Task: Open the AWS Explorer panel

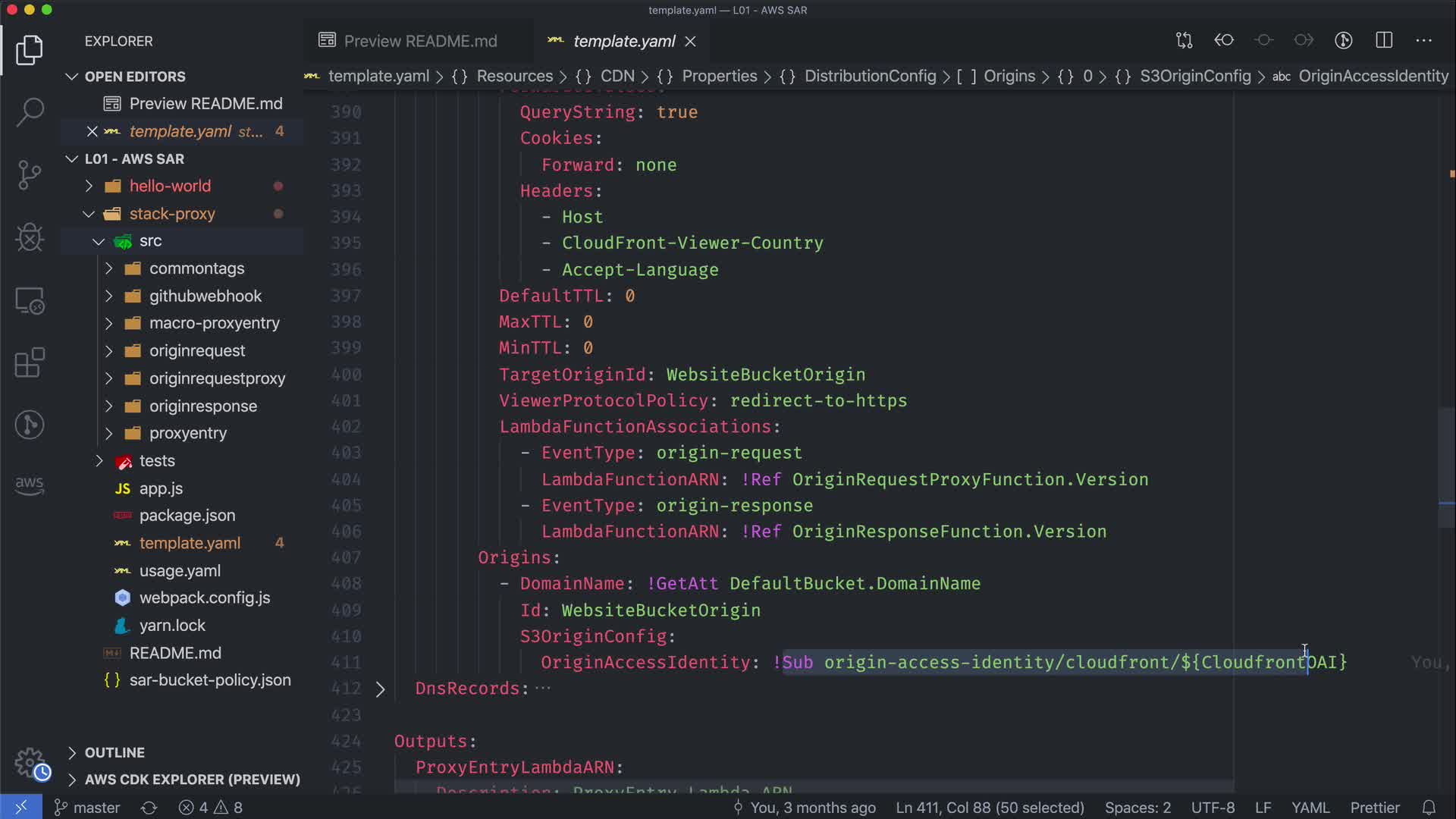Action: click(30, 485)
